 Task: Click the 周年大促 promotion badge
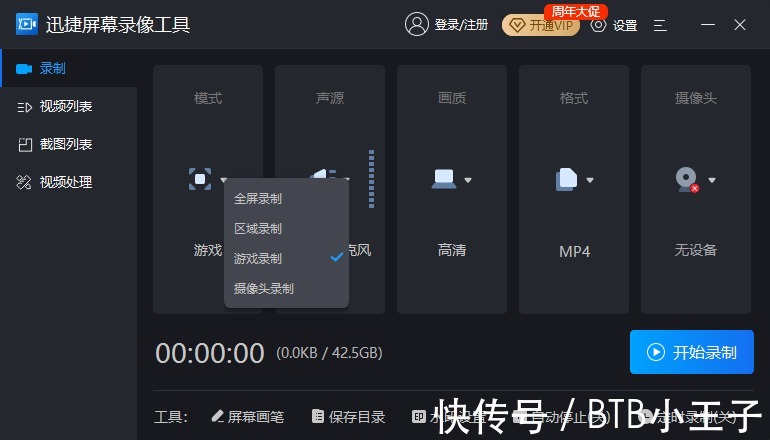(x=576, y=11)
